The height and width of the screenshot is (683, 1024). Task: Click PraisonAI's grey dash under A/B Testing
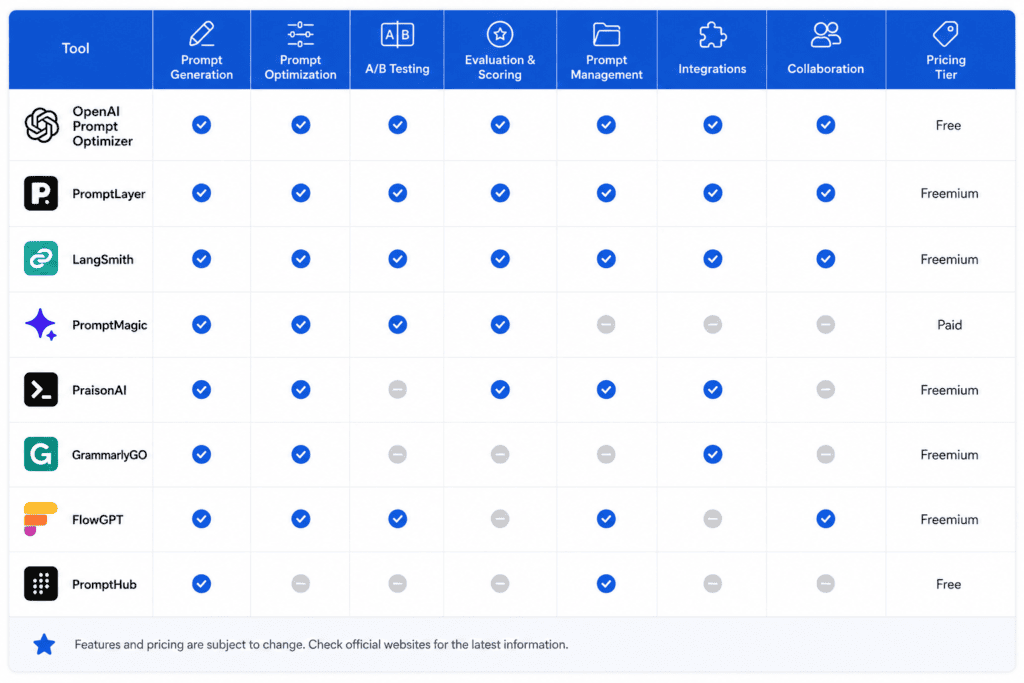coord(397,390)
